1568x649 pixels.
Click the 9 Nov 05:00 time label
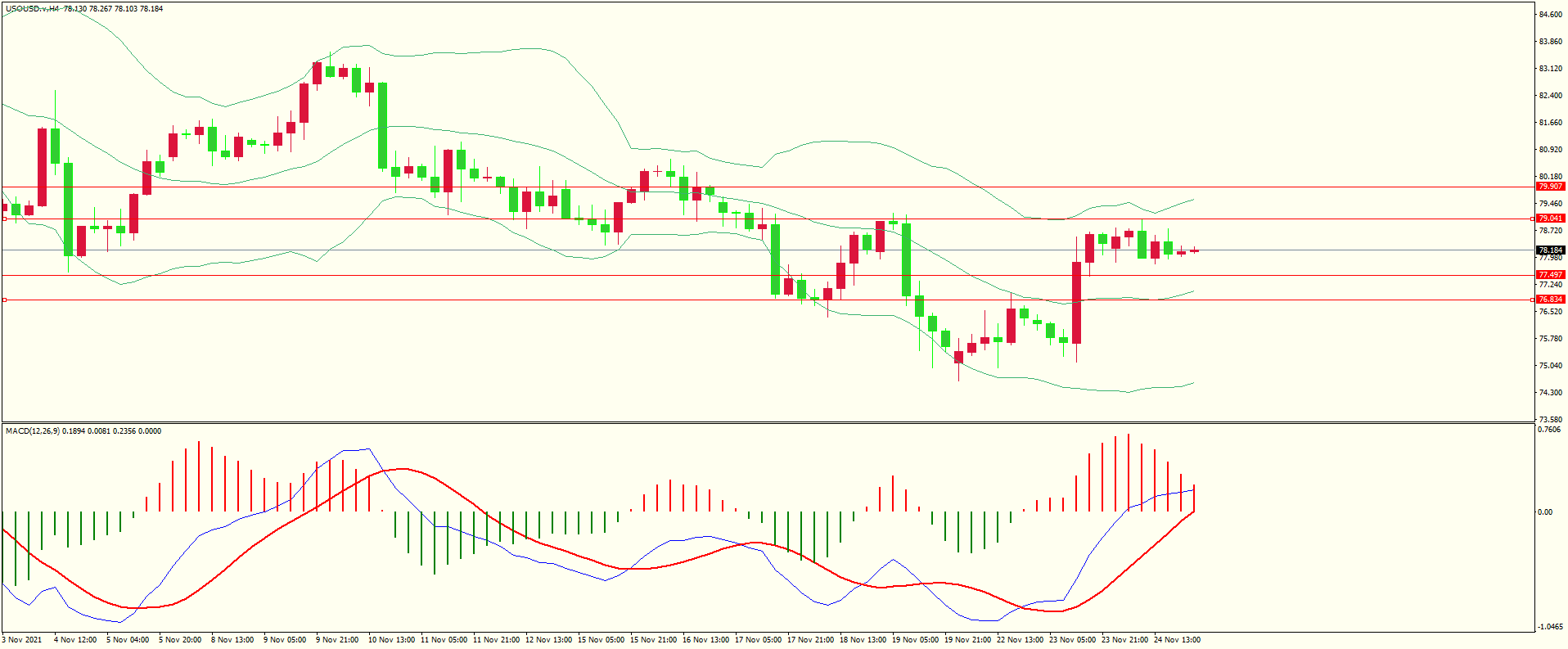click(x=285, y=640)
